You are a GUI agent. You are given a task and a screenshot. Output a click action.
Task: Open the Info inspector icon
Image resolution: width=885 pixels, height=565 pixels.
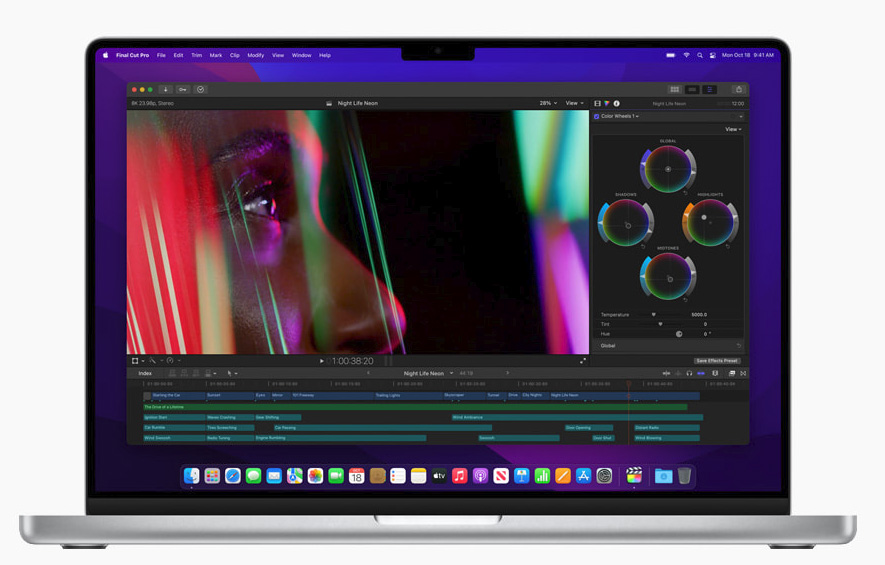coord(617,103)
